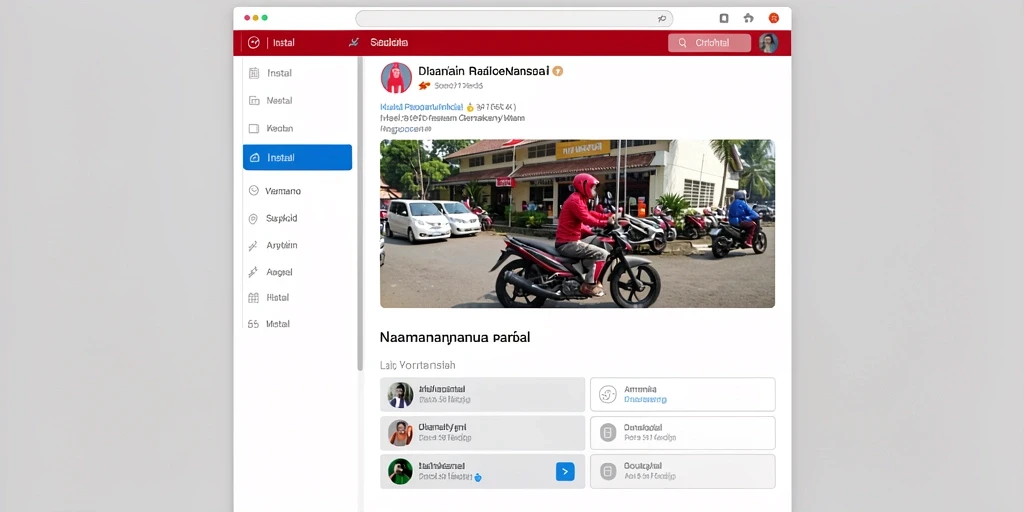The image size is (1024, 512).
Task: Click the icon next to Metal in the sidebar
Action: [253, 324]
